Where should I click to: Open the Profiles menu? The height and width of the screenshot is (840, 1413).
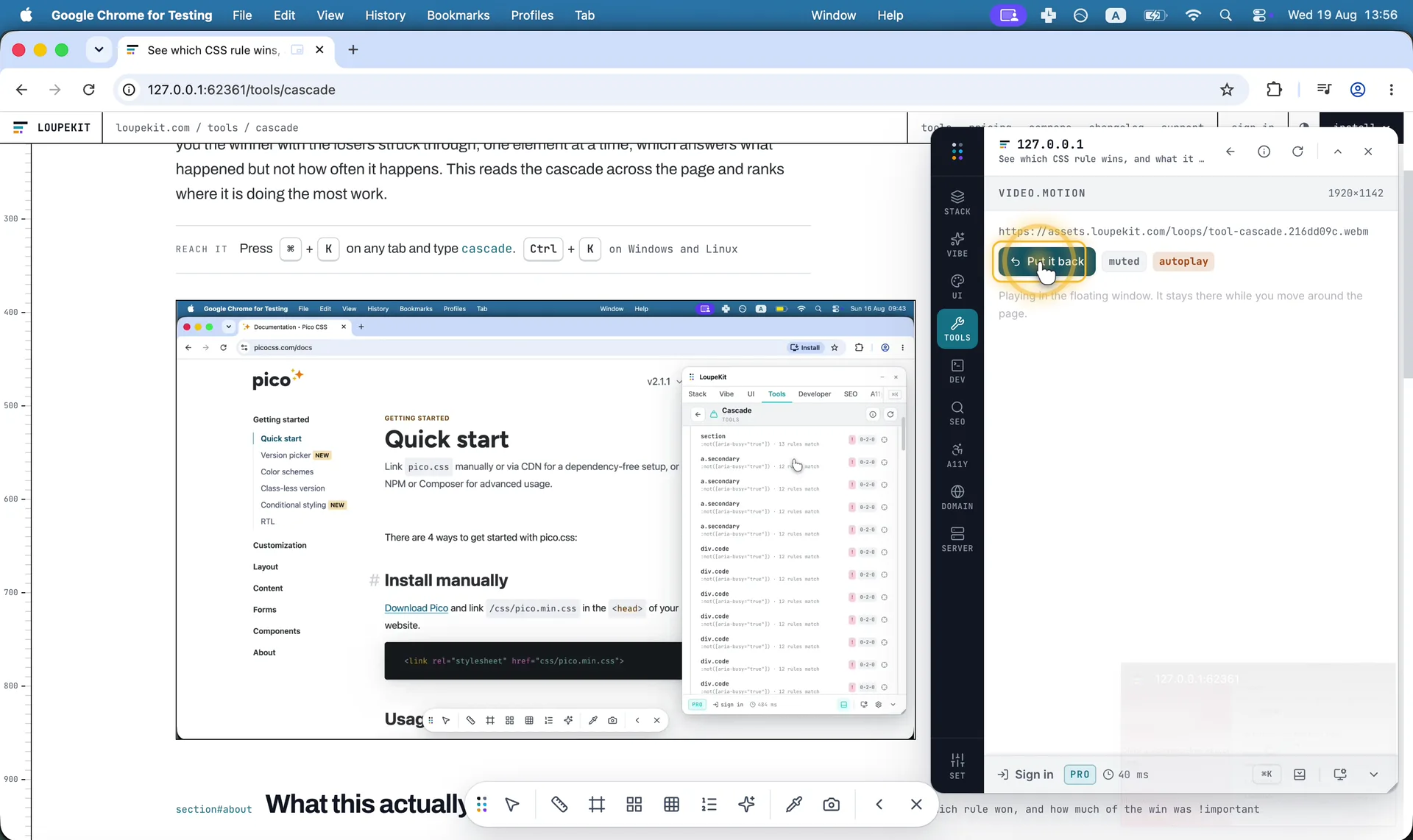pyautogui.click(x=532, y=15)
